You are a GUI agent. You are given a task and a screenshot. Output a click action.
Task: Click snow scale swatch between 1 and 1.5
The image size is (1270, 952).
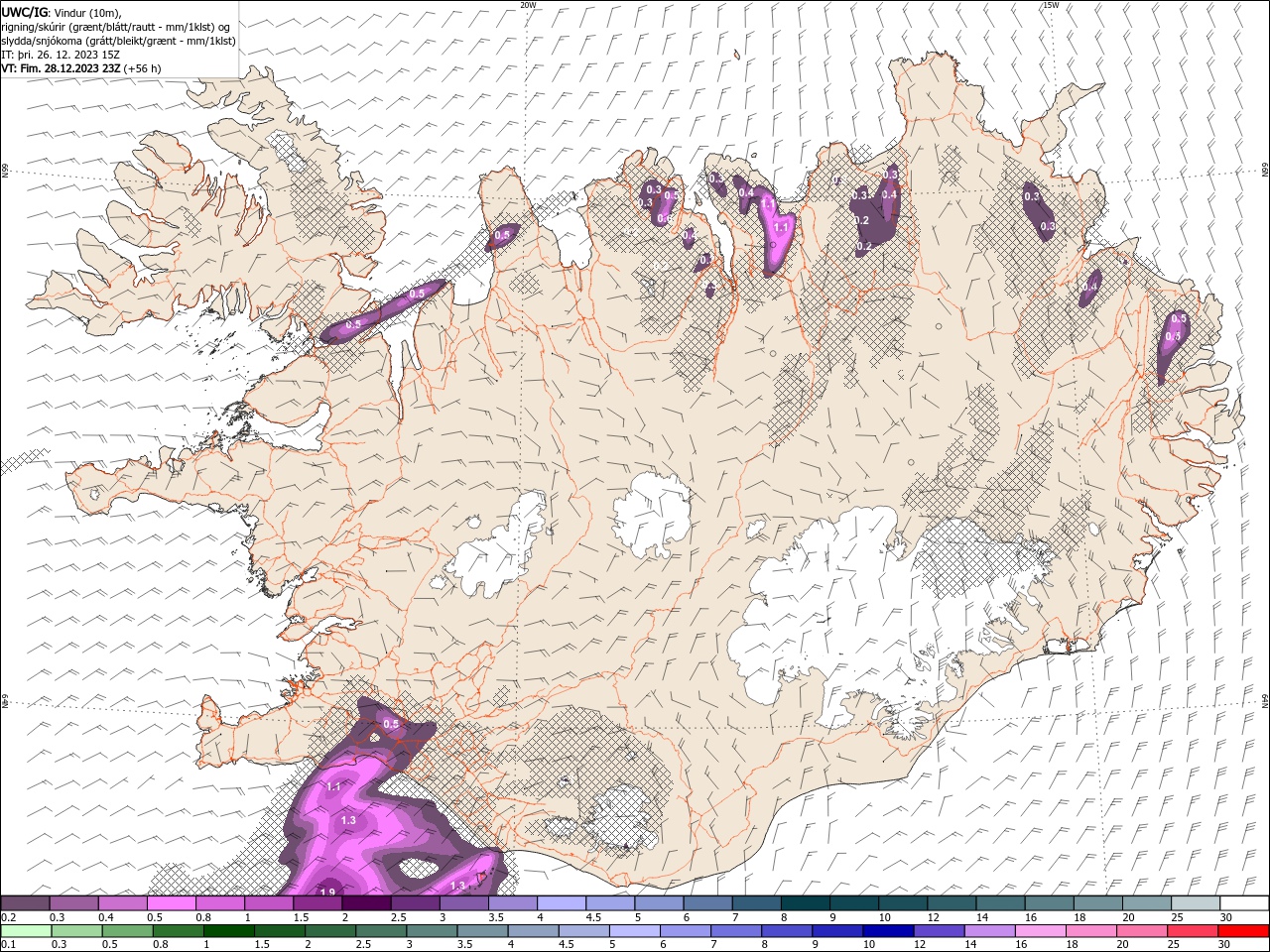pos(269,903)
